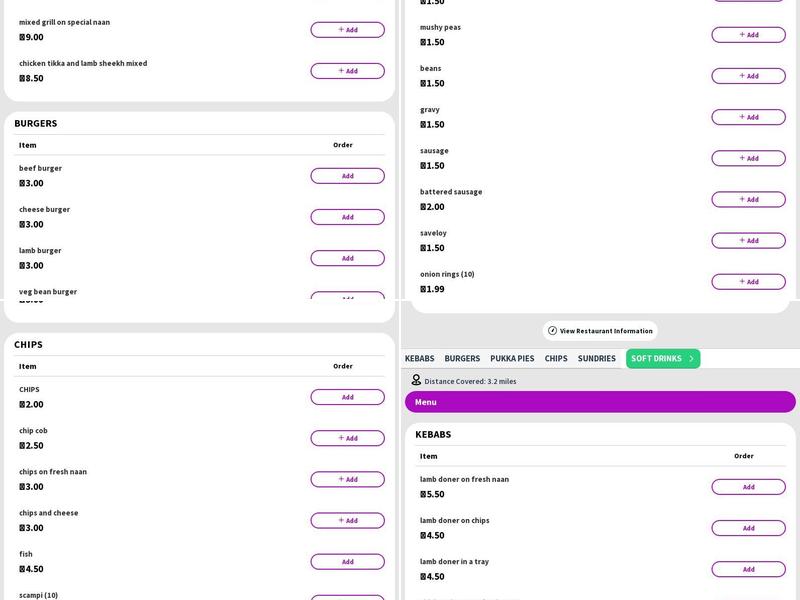Screen dimensions: 800x600
Task: Switch to the KEBABS category tab
Action: pos(419,359)
